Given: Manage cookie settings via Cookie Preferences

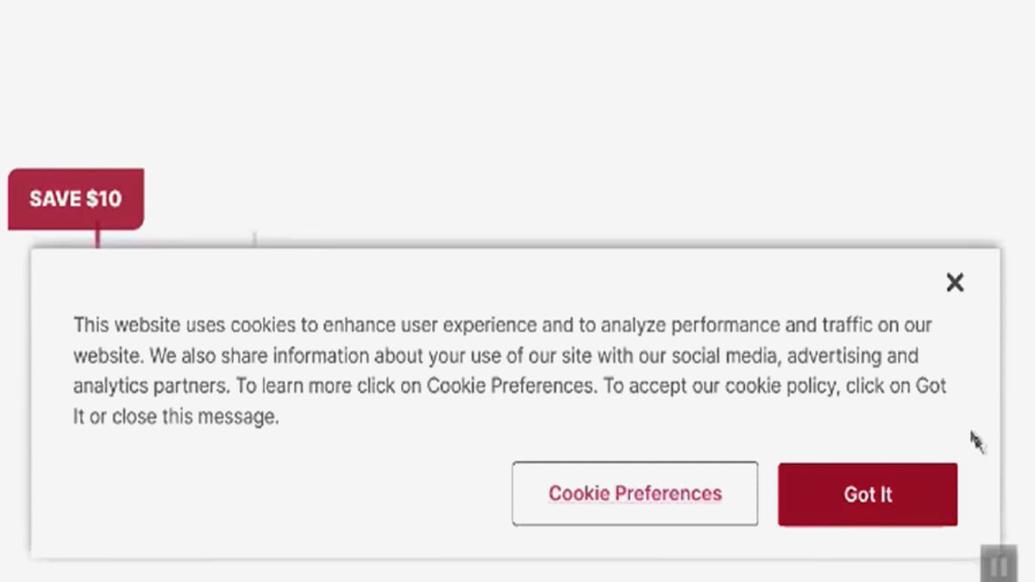Looking at the screenshot, I should point(634,493).
